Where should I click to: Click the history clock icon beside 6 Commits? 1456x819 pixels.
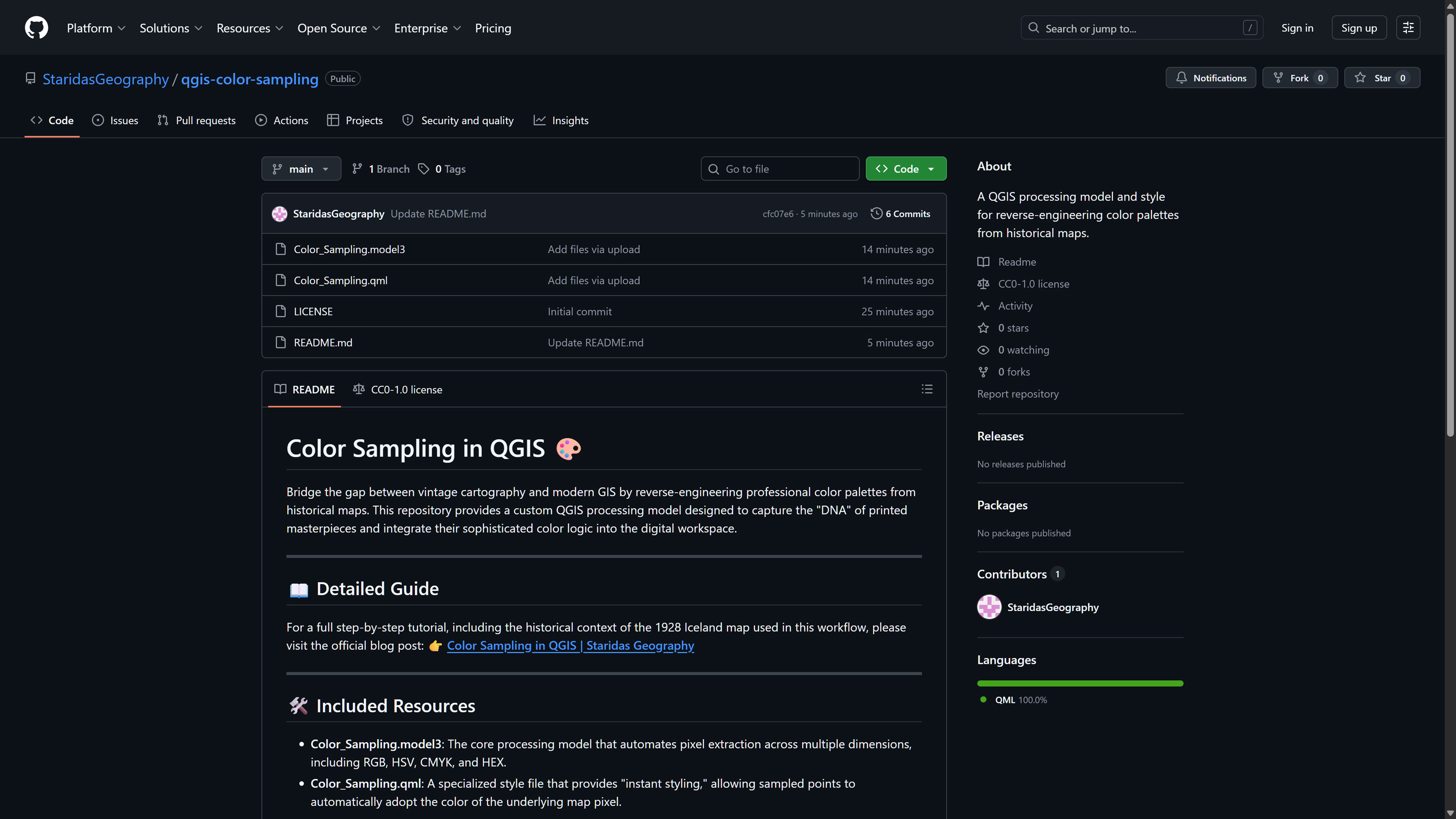(x=876, y=214)
